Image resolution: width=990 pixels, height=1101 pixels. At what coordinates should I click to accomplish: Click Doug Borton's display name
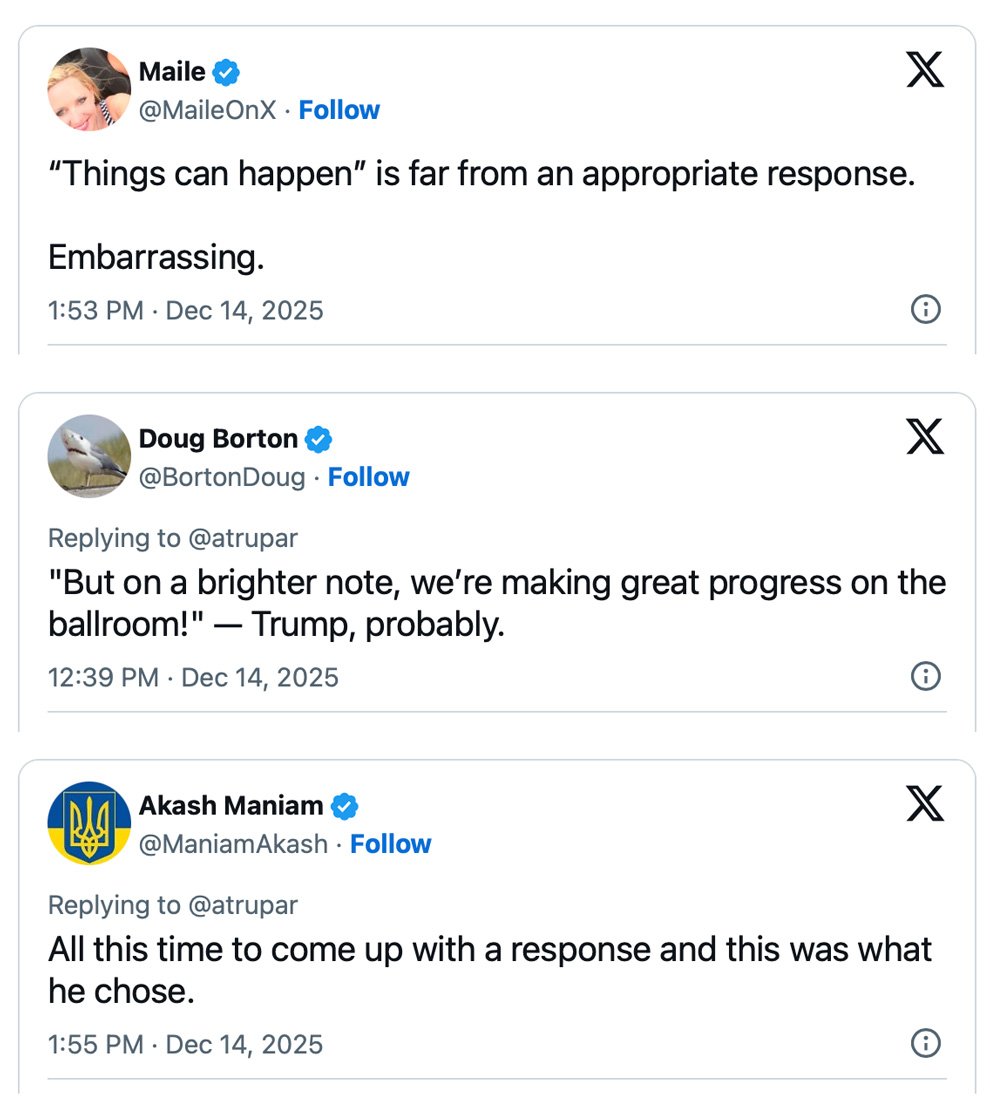click(218, 439)
